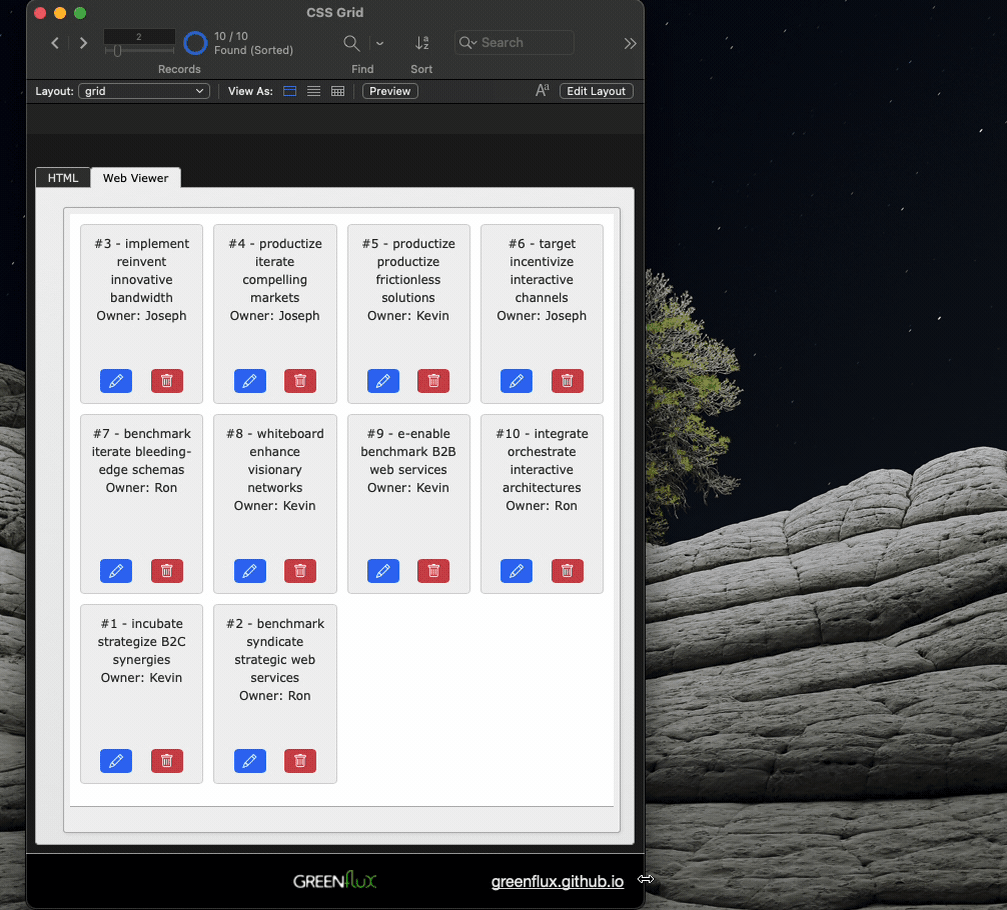Edit card #9 with the pencil button
Viewport: 1007px width, 910px height.
click(x=383, y=571)
